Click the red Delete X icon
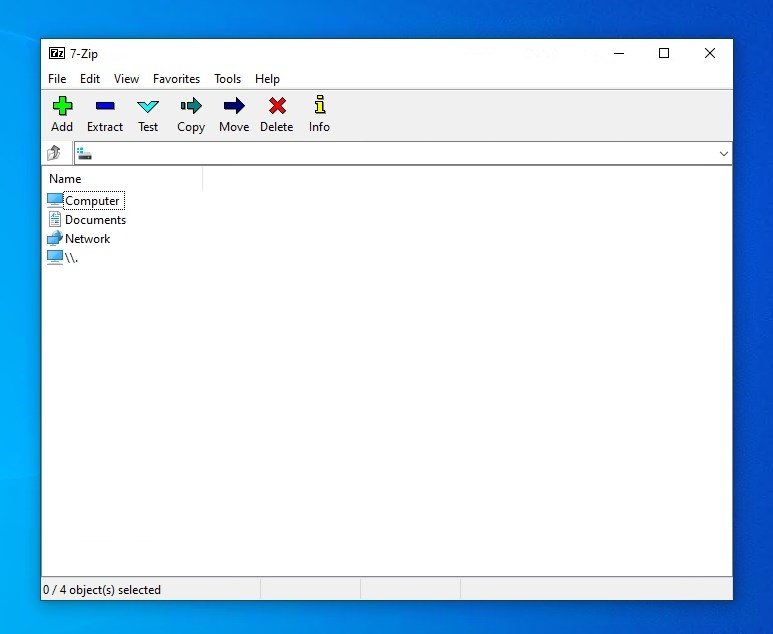Image resolution: width=773 pixels, height=634 pixels. coord(277,106)
